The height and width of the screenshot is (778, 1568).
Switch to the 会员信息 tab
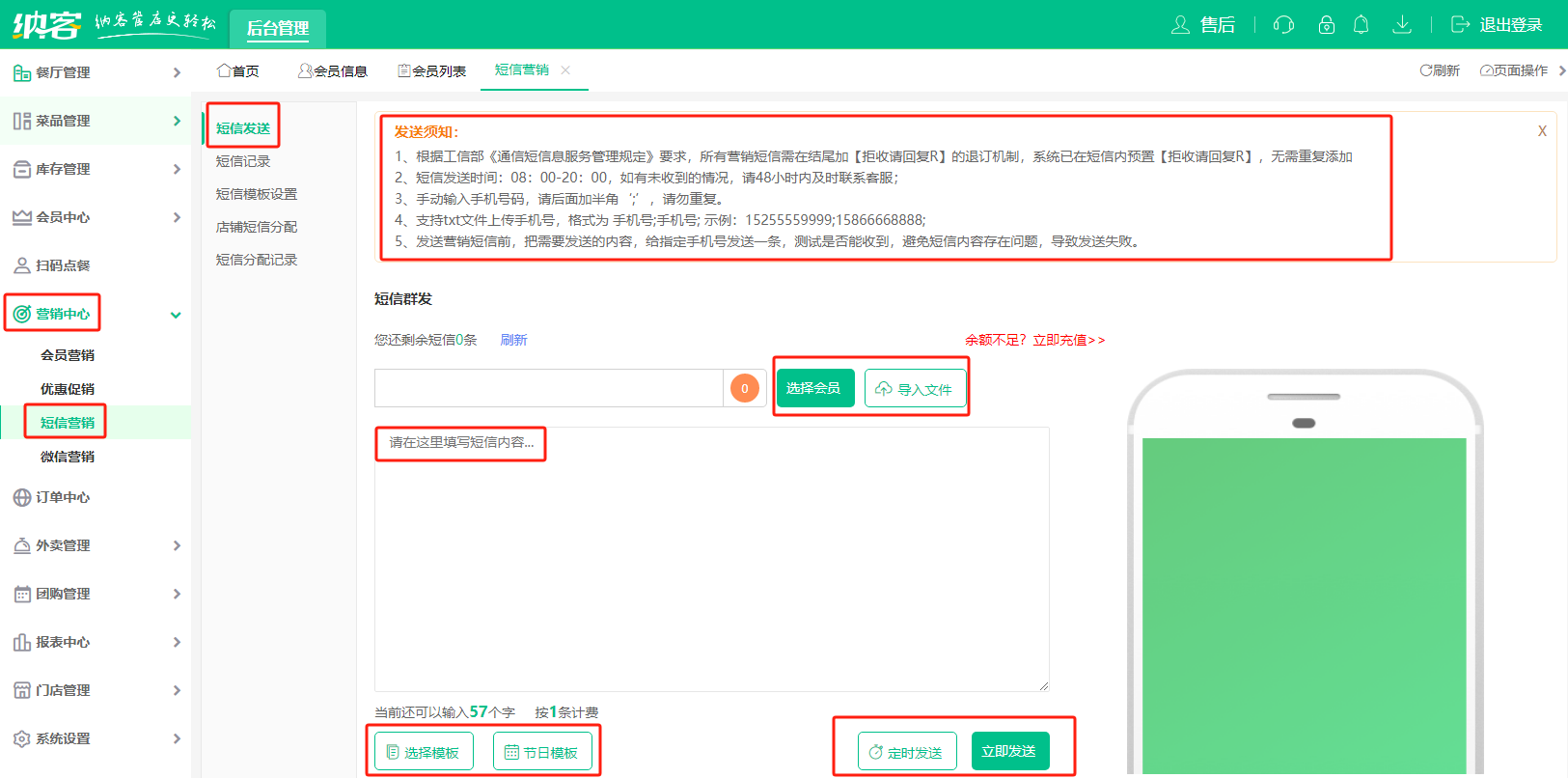[333, 70]
